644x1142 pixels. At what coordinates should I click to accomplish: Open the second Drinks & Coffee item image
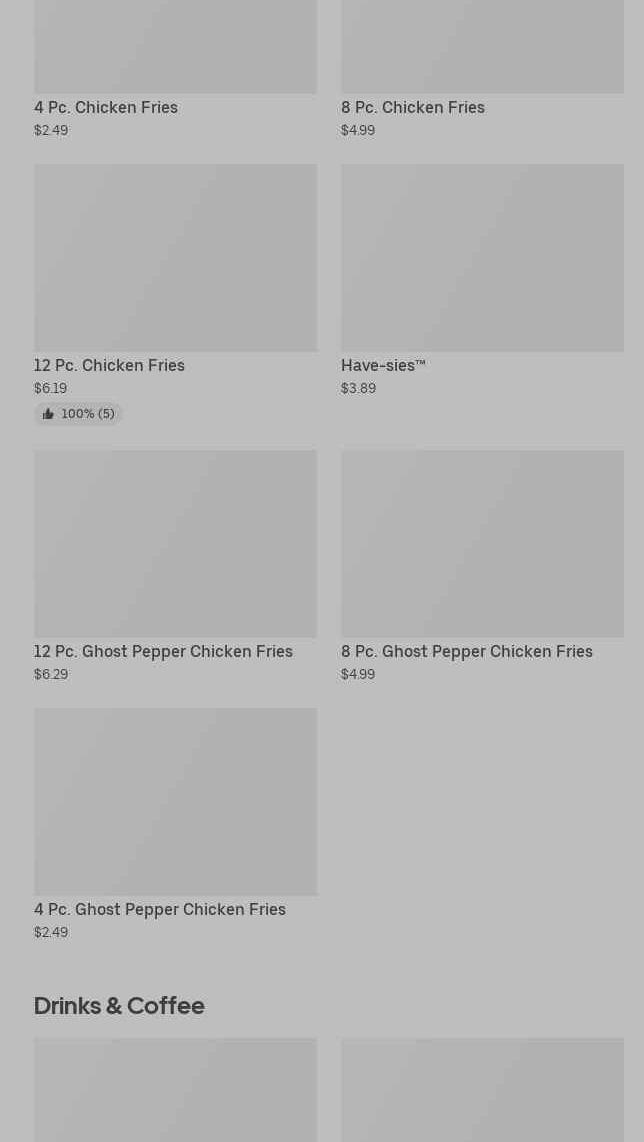click(482, 1090)
